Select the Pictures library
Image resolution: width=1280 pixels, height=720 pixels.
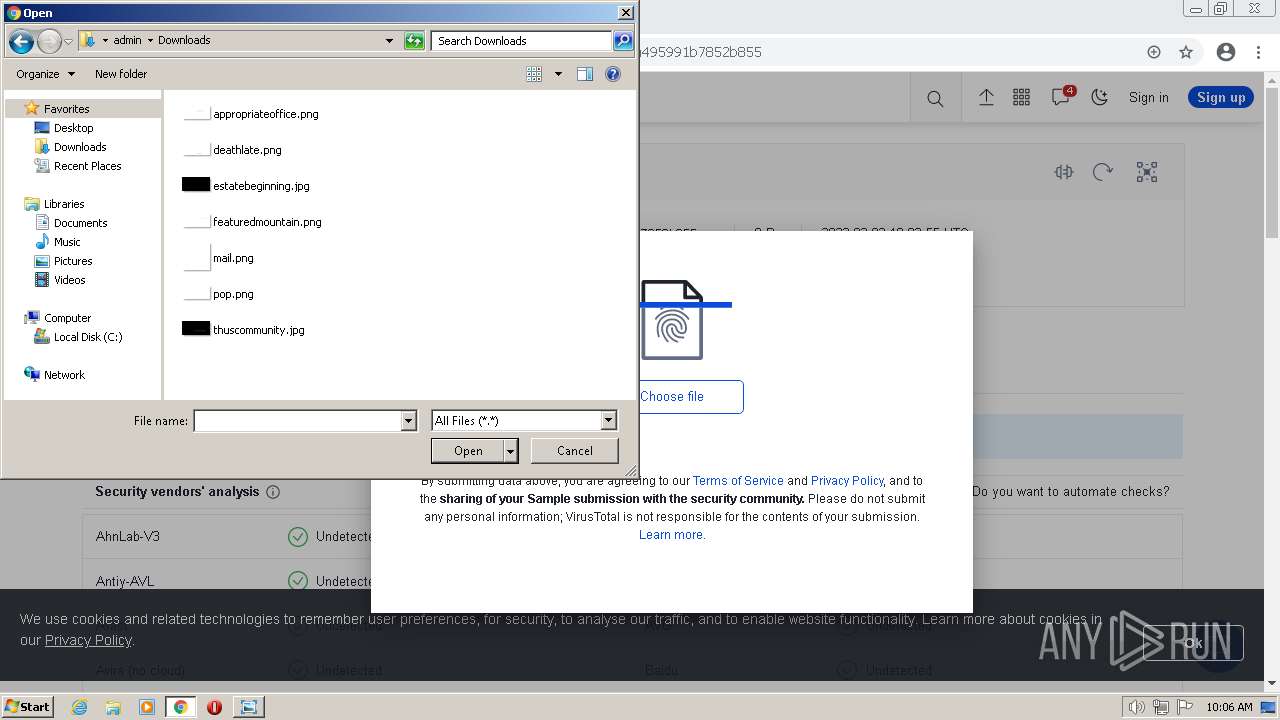coord(73,261)
